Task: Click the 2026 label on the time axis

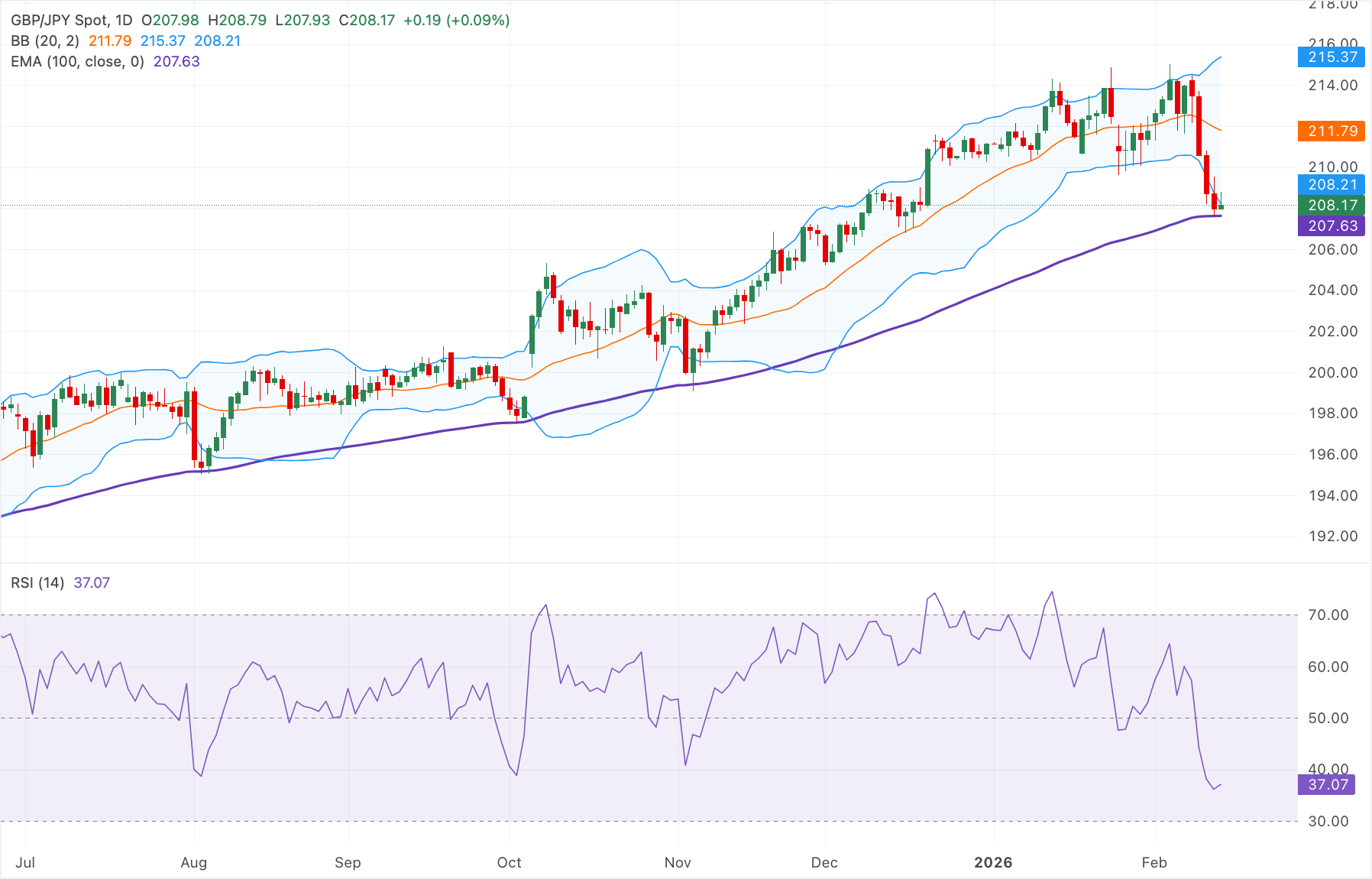Action: 993,862
